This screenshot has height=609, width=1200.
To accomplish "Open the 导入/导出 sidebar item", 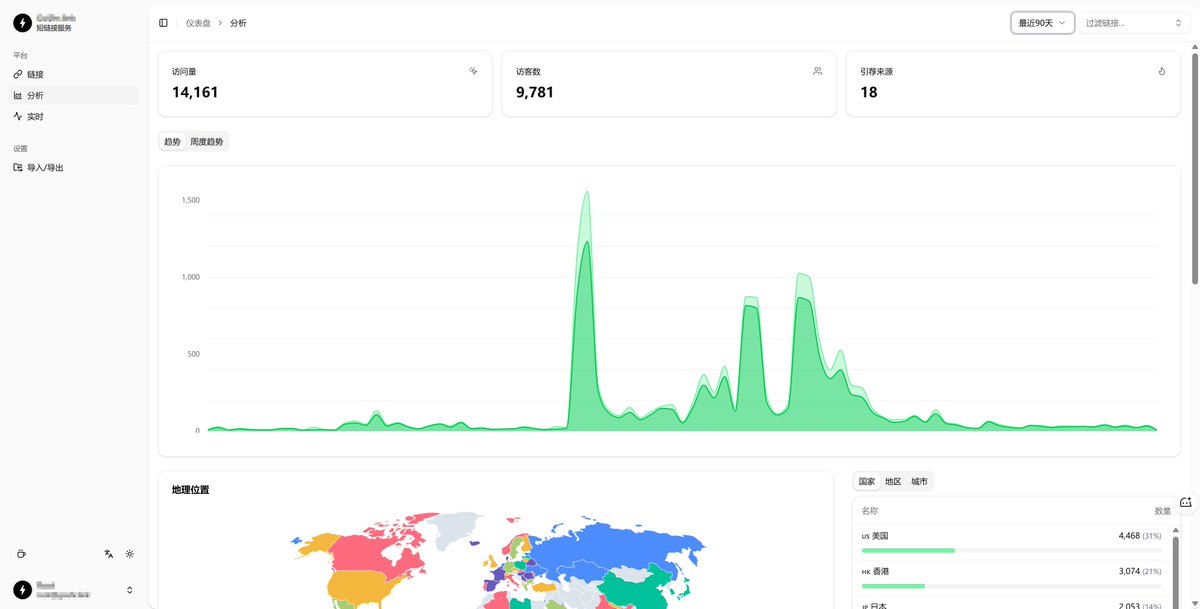I will coord(74,167).
